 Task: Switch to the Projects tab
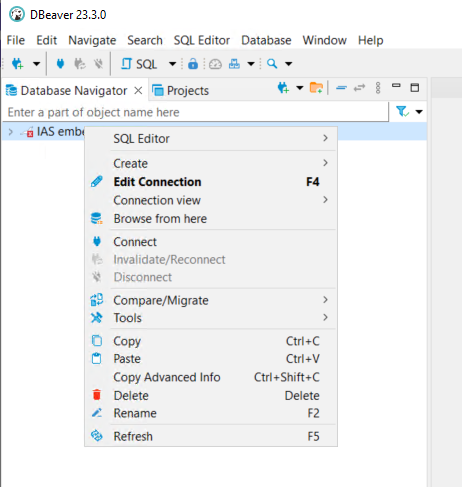pyautogui.click(x=181, y=91)
